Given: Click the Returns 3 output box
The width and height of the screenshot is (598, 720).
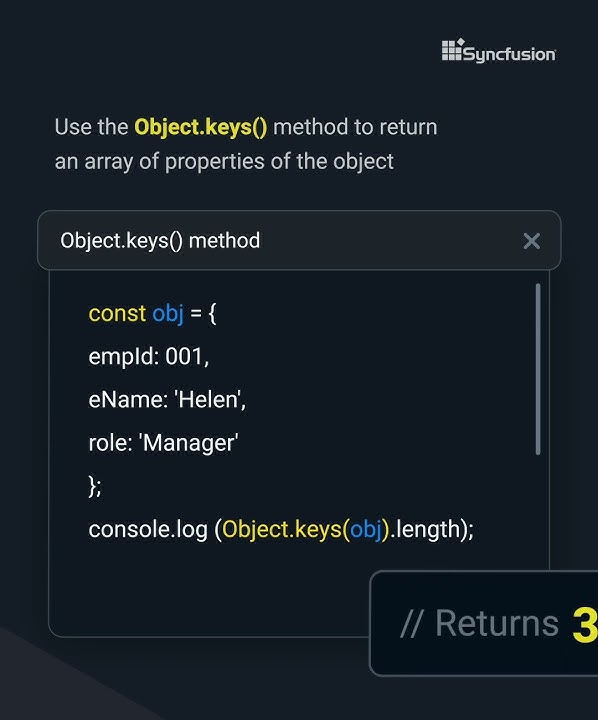Looking at the screenshot, I should tap(484, 624).
